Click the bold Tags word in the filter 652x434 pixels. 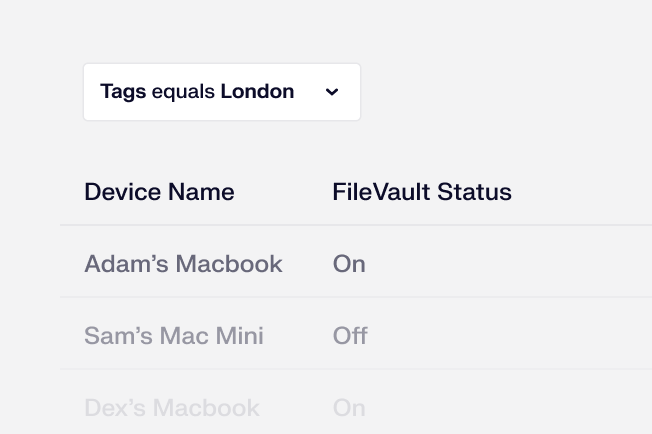pos(123,92)
